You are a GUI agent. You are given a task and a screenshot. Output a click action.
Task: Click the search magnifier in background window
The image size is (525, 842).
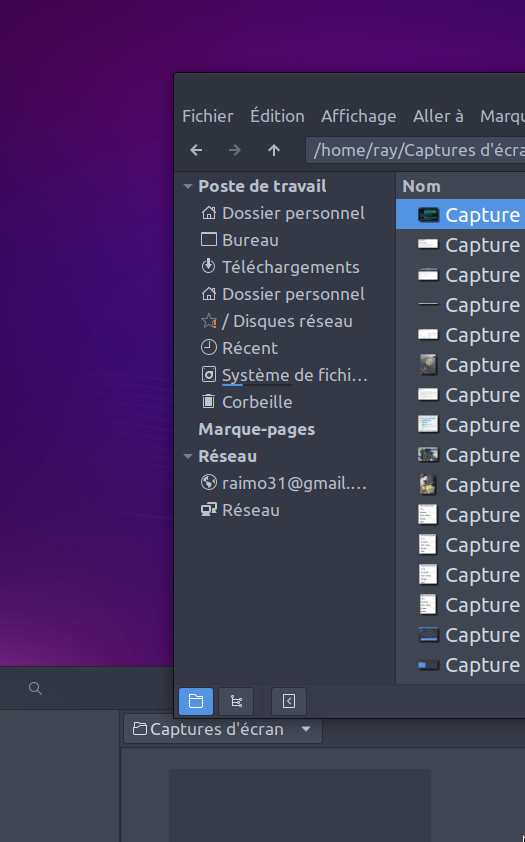35,688
